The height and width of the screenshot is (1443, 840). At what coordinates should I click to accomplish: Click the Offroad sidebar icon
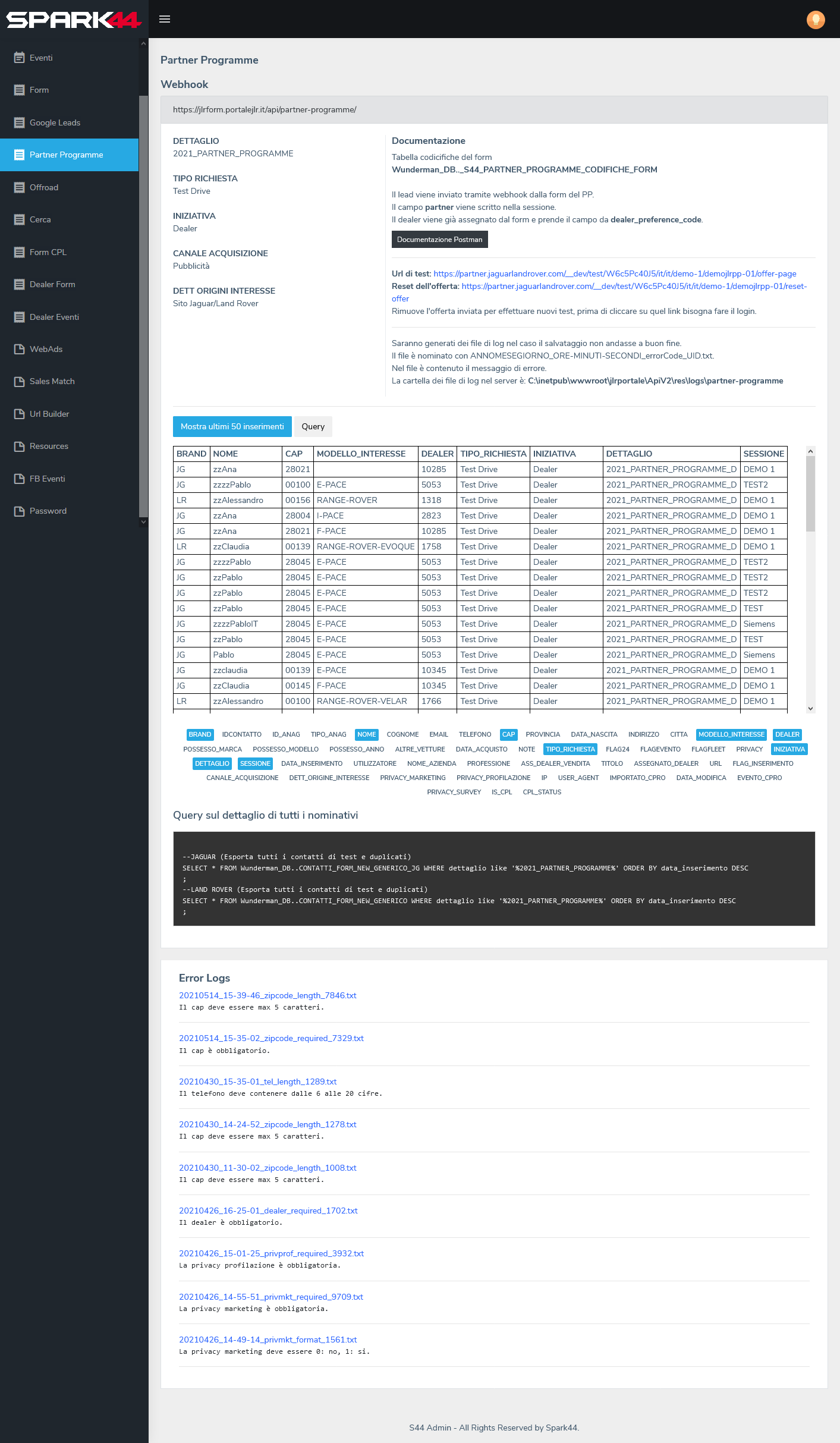tap(19, 187)
